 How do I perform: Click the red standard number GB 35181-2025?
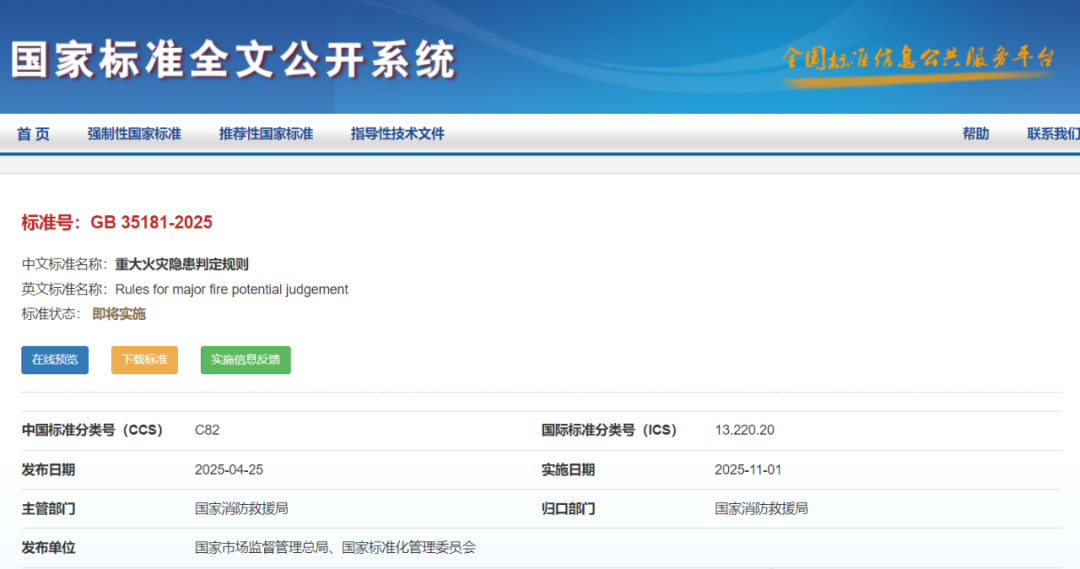pyautogui.click(x=151, y=222)
